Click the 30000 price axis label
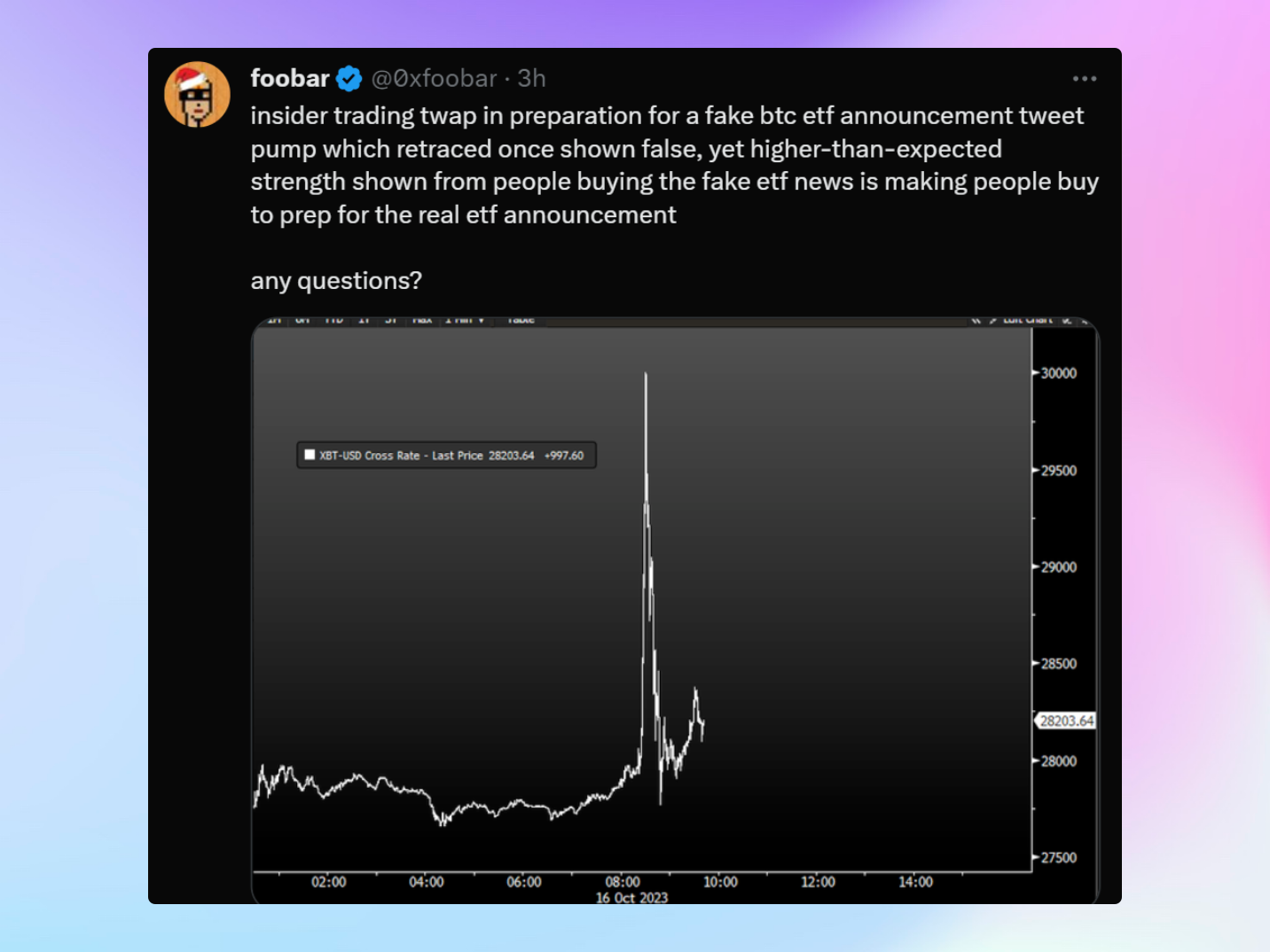The image size is (1270, 952). point(1058,374)
